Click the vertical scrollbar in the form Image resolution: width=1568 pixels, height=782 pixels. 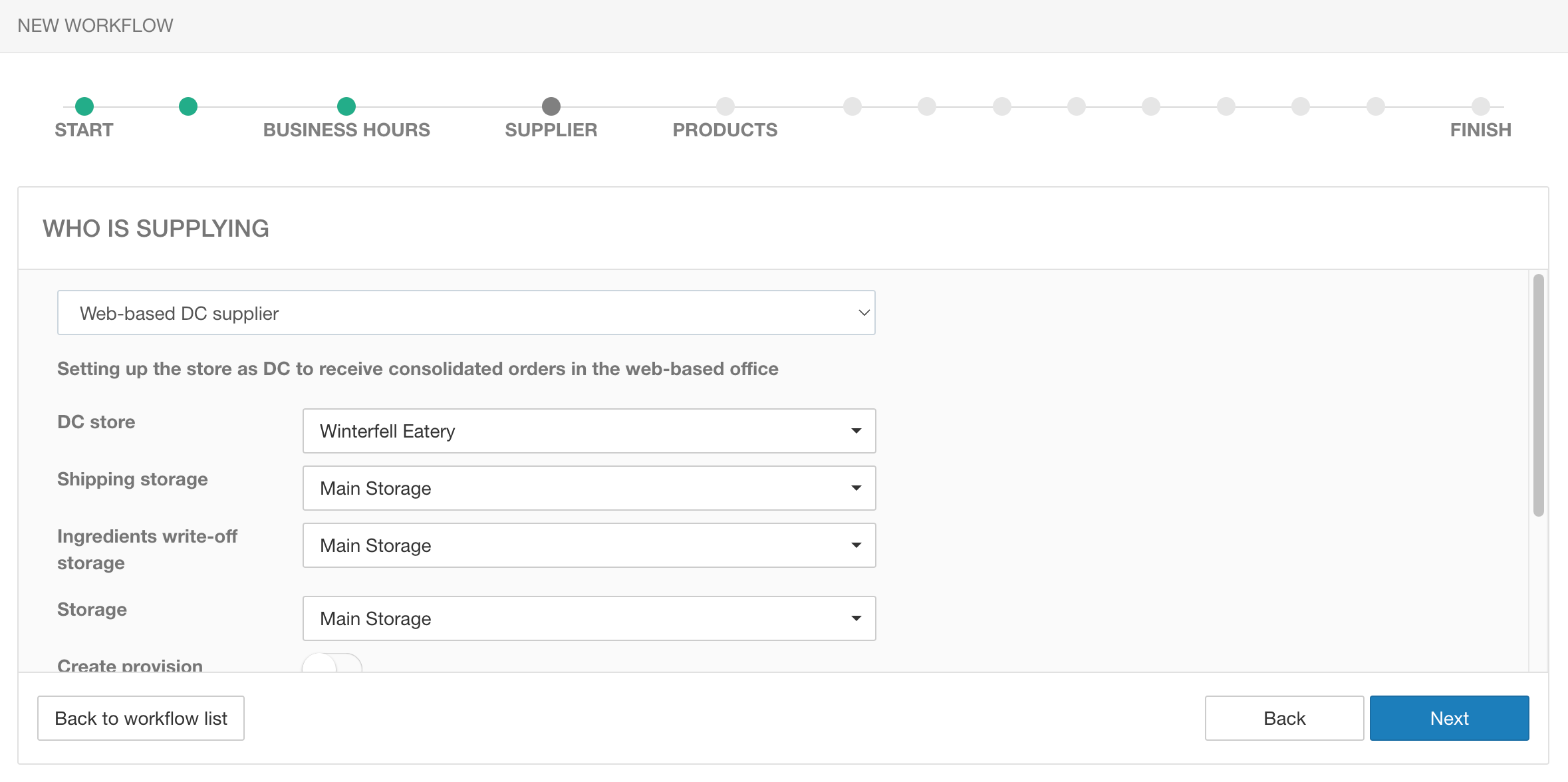[x=1538, y=395]
